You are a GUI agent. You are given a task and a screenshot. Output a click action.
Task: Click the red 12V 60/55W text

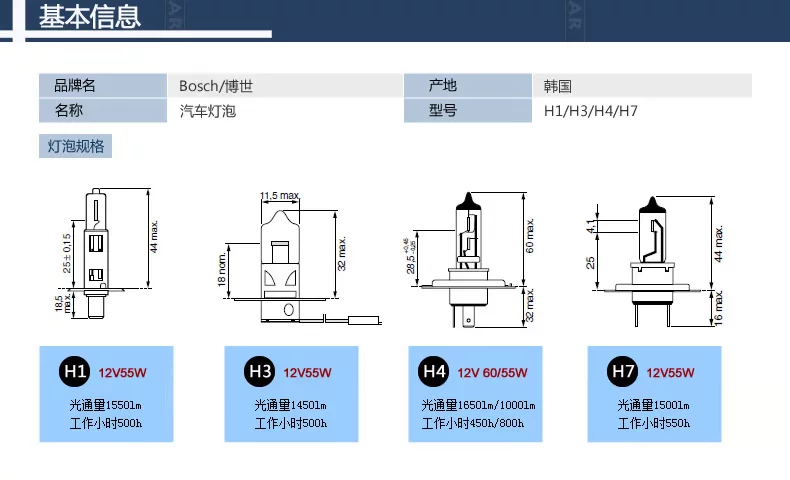coord(492,374)
